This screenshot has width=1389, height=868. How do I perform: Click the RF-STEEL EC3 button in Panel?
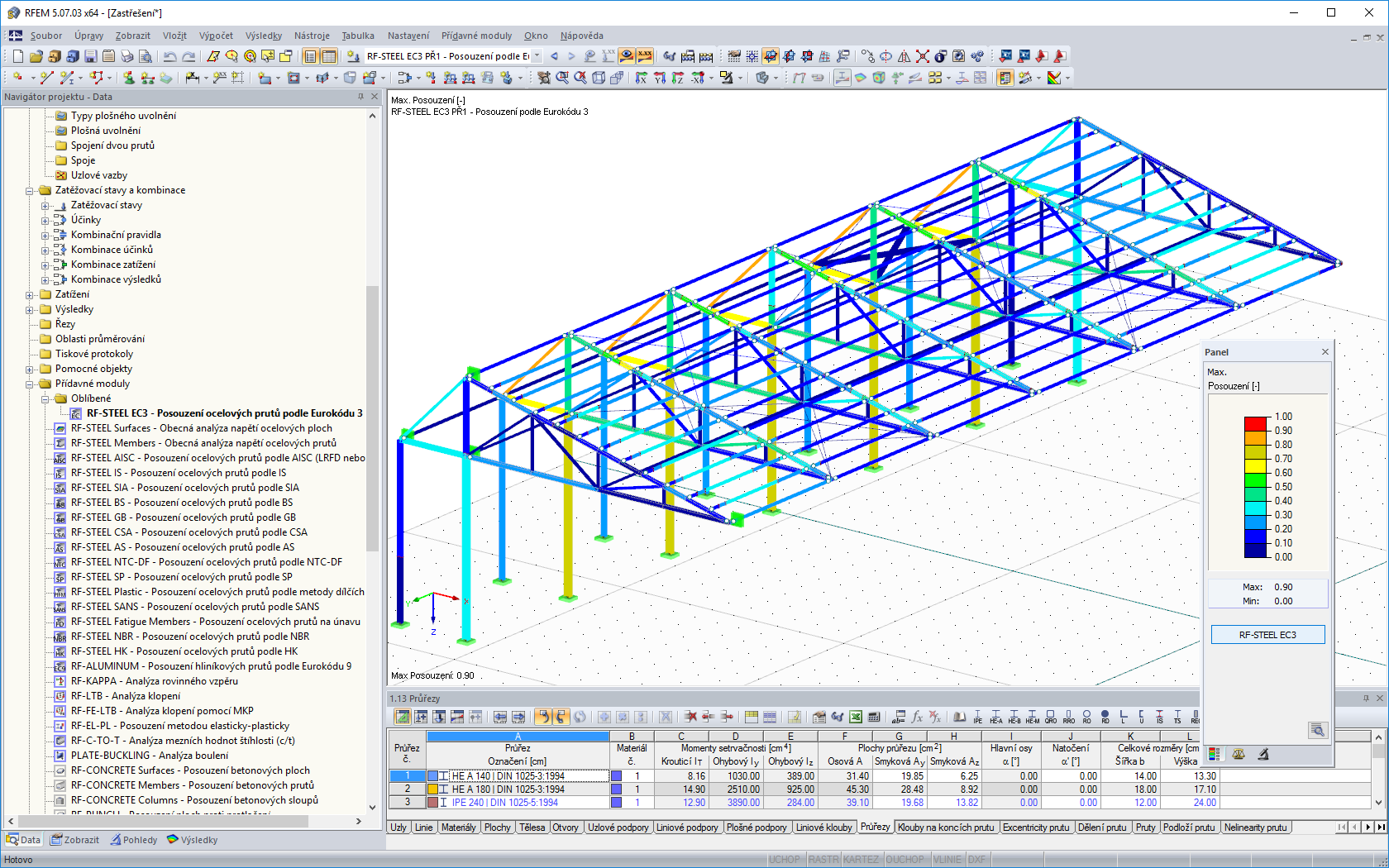pos(1267,635)
